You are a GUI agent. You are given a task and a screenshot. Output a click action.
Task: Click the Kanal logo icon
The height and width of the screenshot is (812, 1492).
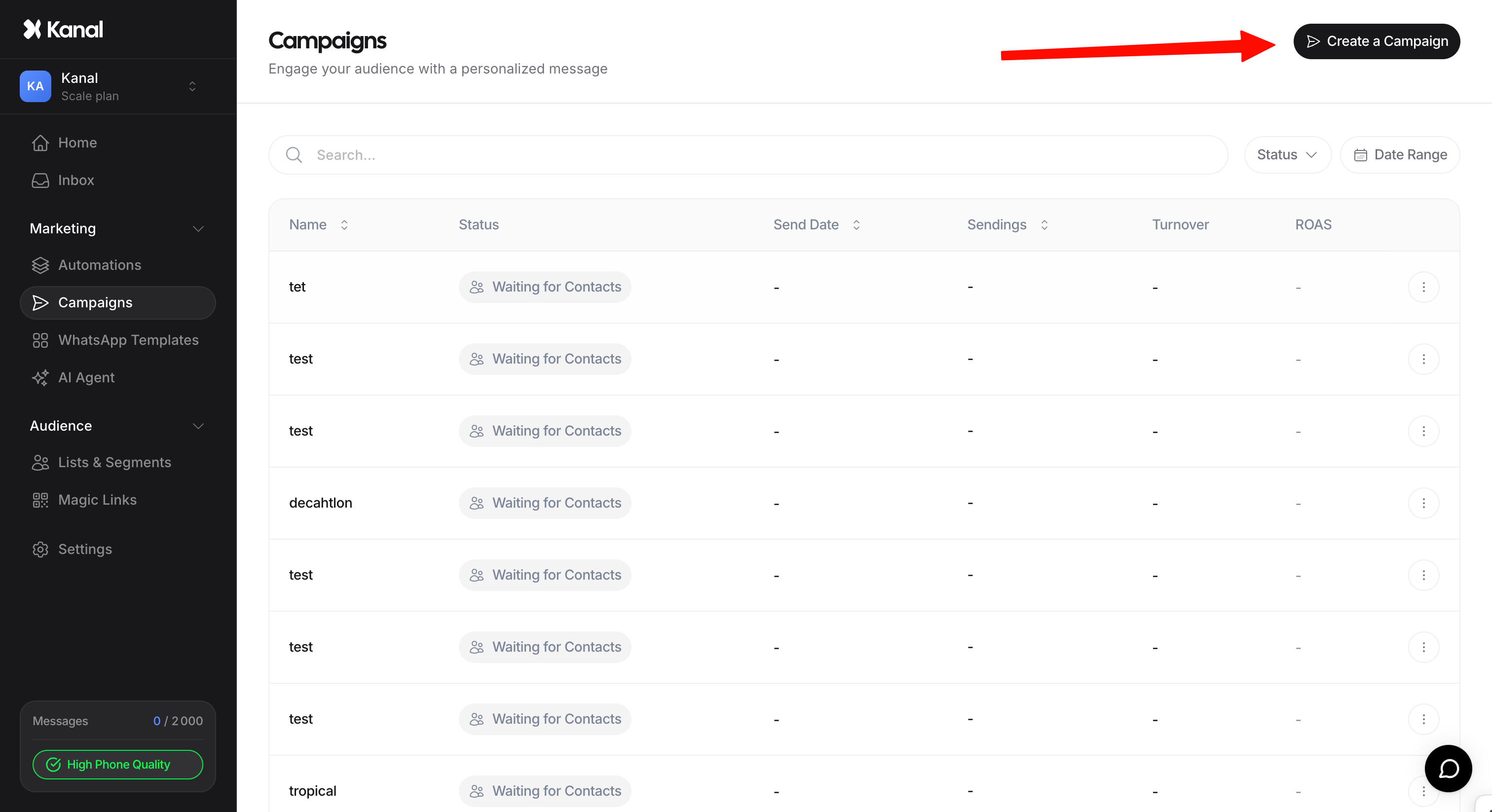[33, 29]
